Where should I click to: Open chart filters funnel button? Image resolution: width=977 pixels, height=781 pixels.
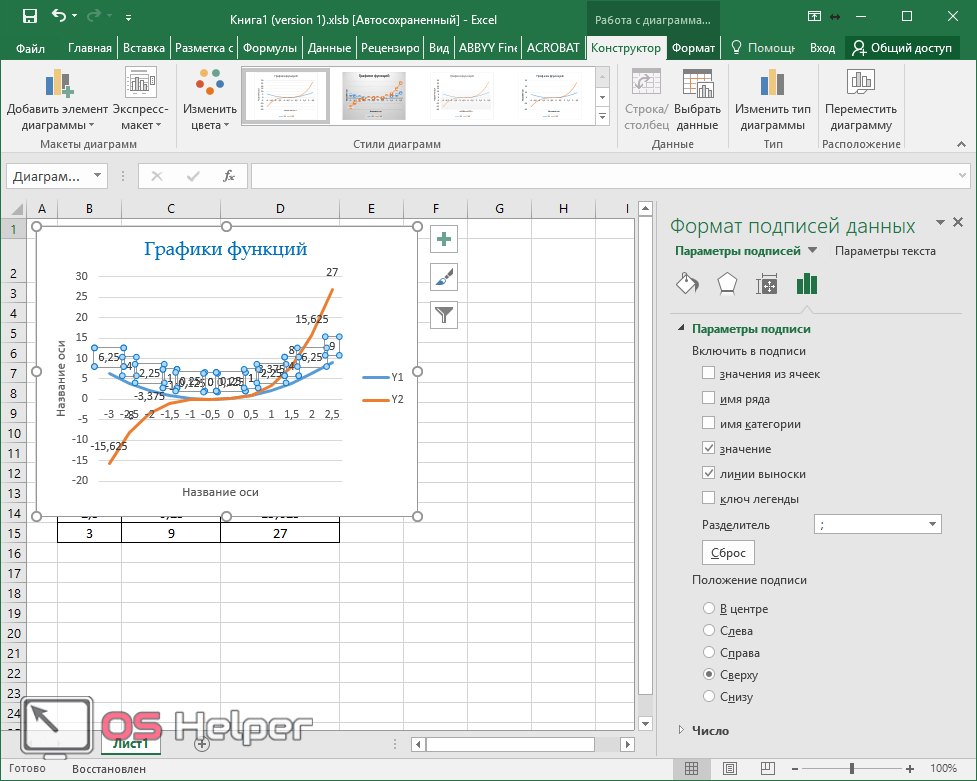click(444, 315)
